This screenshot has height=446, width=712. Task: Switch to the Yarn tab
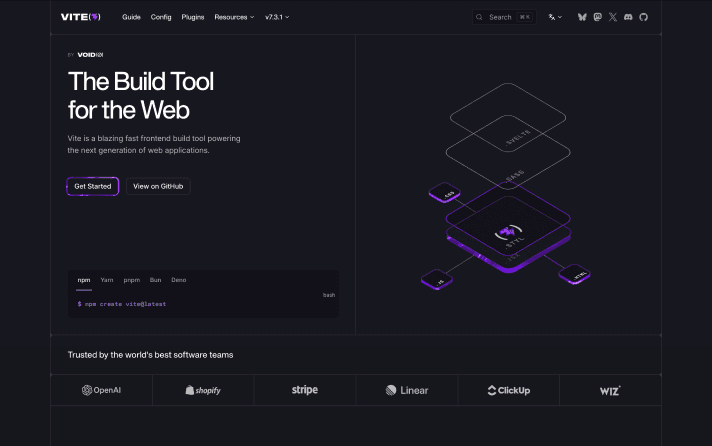point(107,280)
